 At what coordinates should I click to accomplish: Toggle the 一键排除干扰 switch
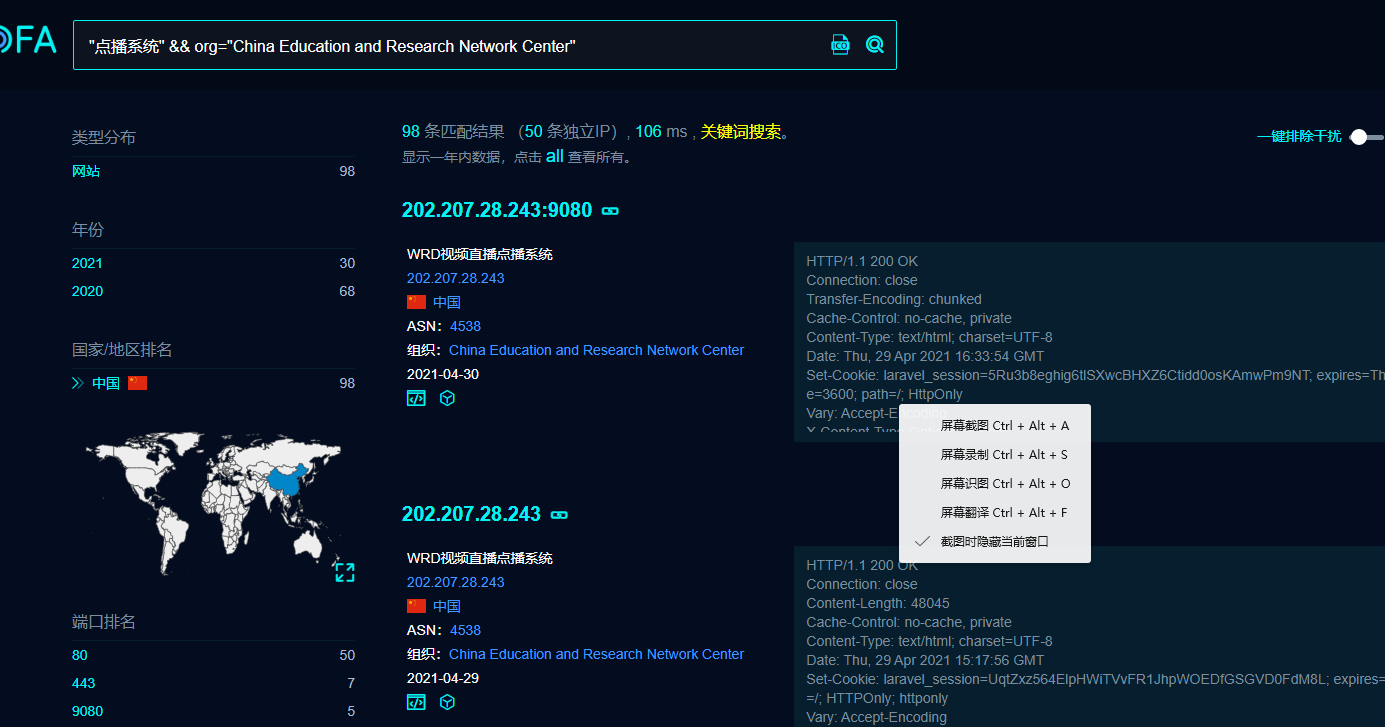[x=1366, y=137]
